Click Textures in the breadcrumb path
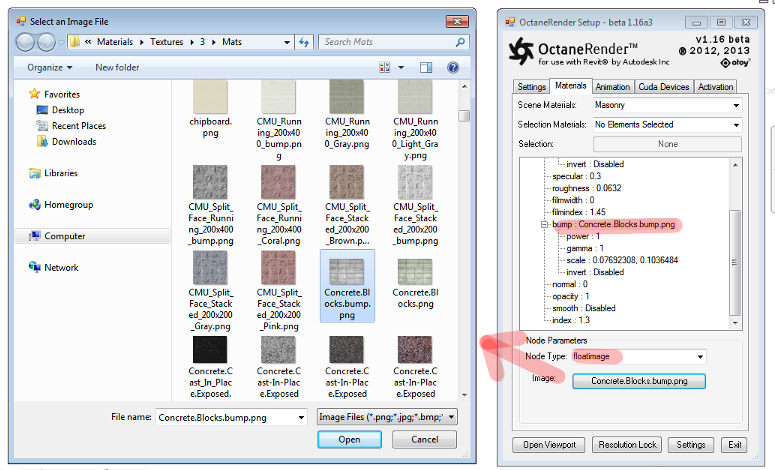 click(167, 42)
